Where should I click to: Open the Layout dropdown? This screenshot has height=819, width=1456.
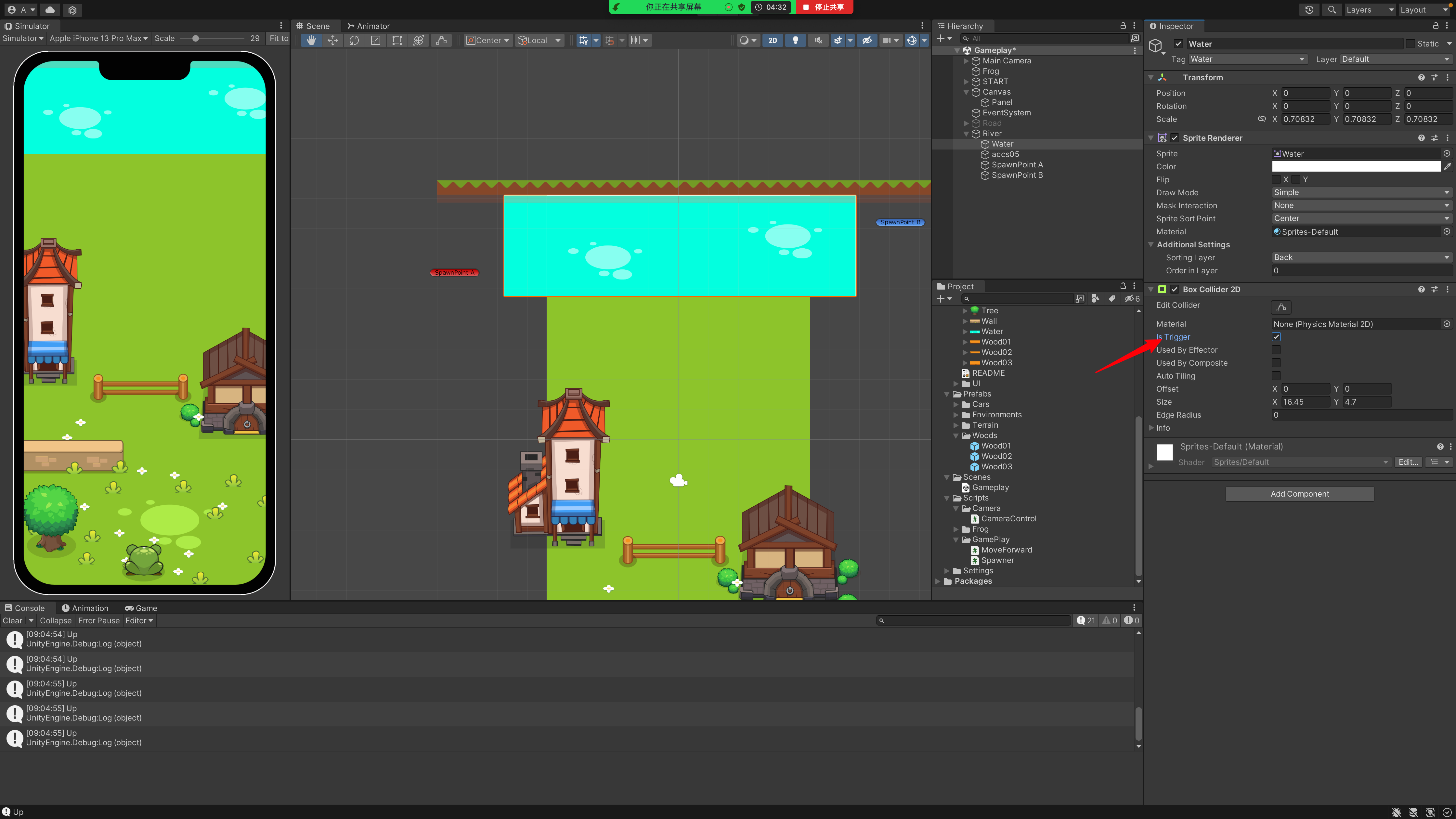[x=1424, y=10]
